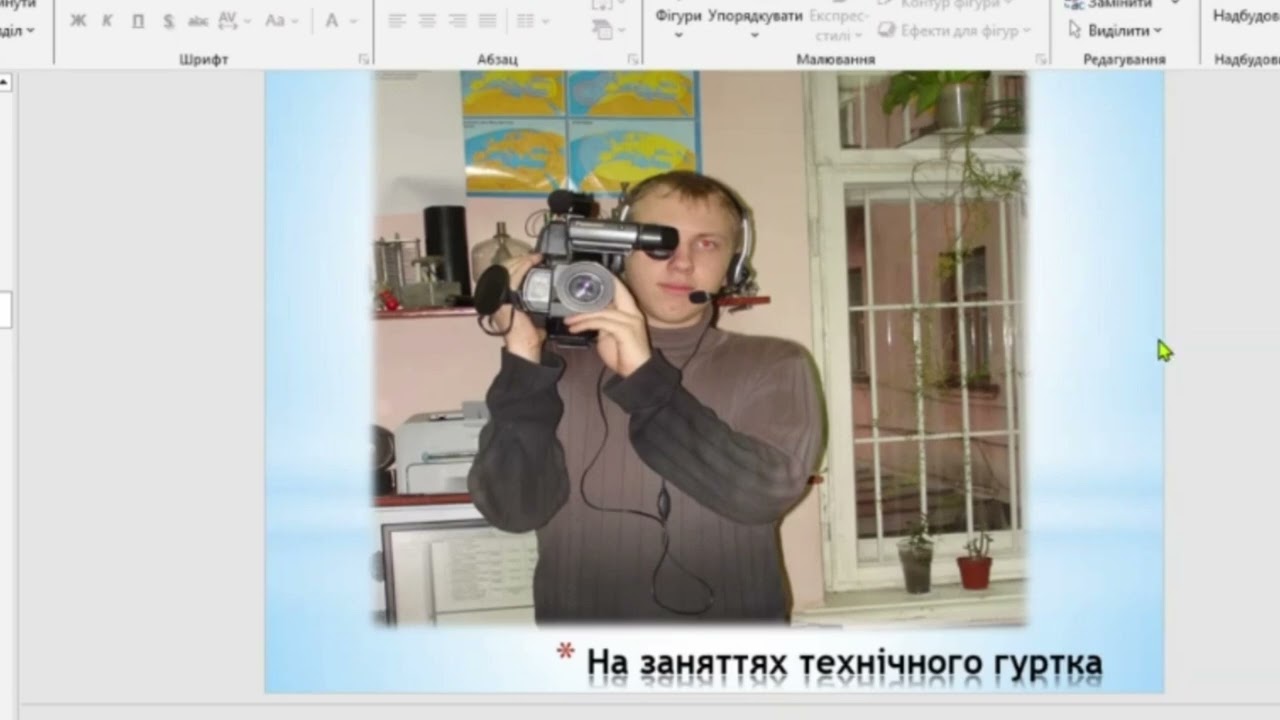Open Шрифт dialog launcher
The width and height of the screenshot is (1280, 720).
point(364,59)
